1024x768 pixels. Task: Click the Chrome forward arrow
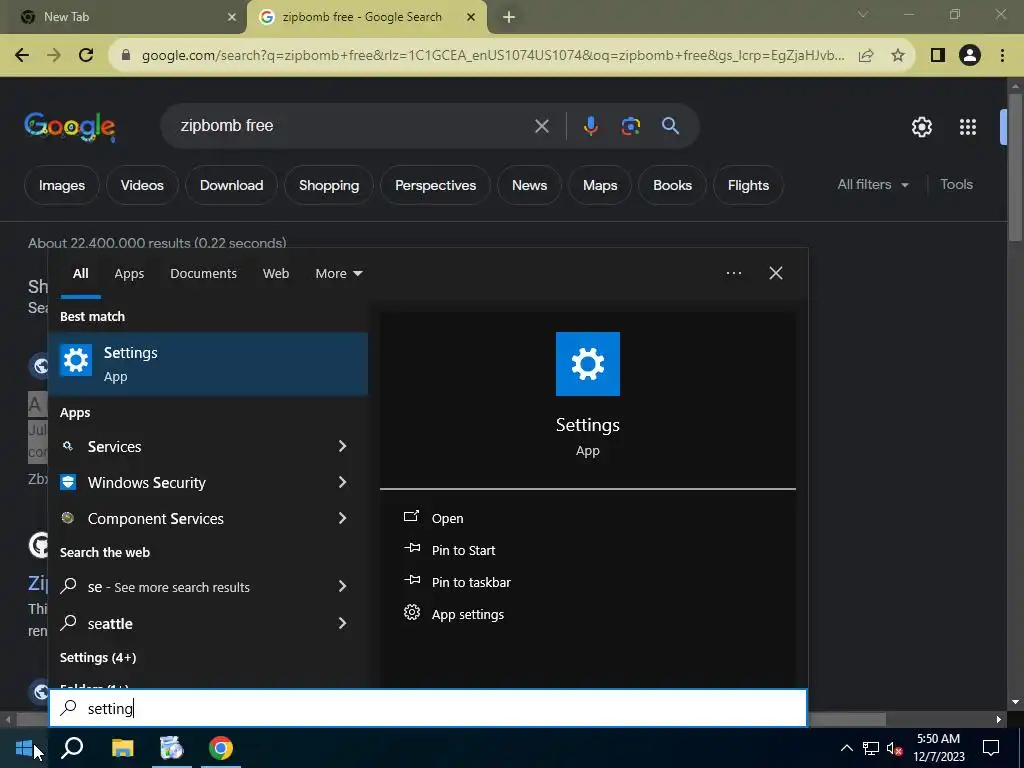coord(54,56)
